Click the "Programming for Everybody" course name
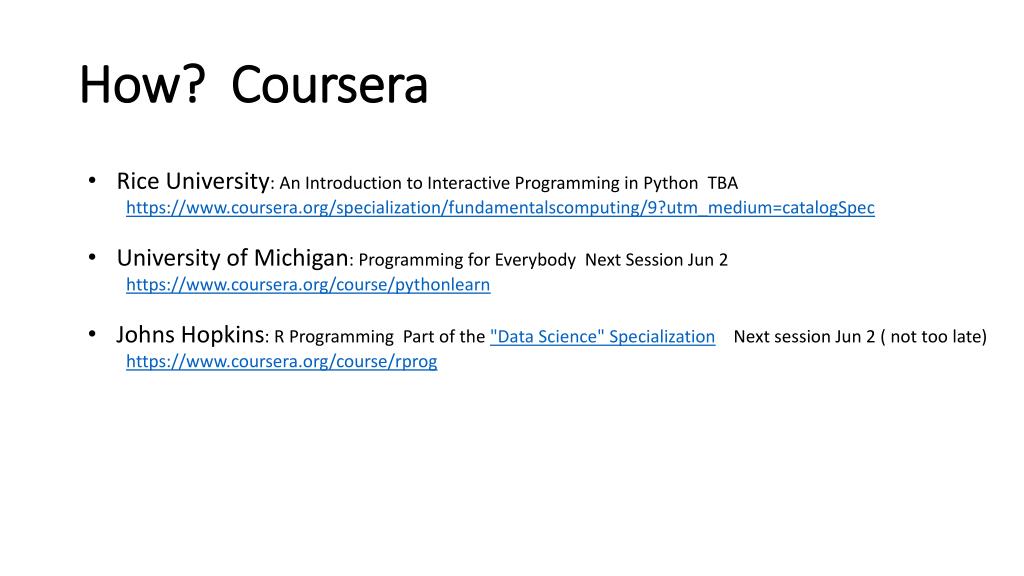1024x576 pixels. click(x=467, y=260)
